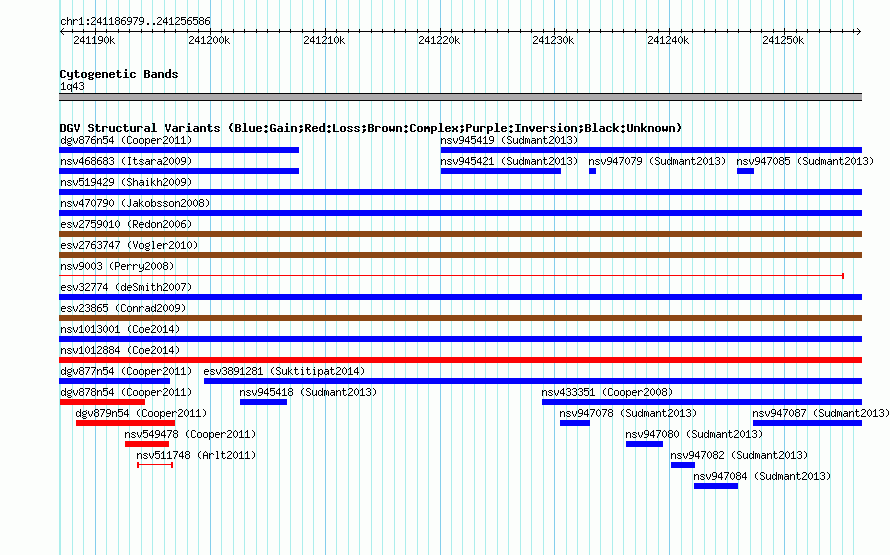The image size is (890, 555).
Task: Click the 241230k ruler tick label
Action: 553,40
